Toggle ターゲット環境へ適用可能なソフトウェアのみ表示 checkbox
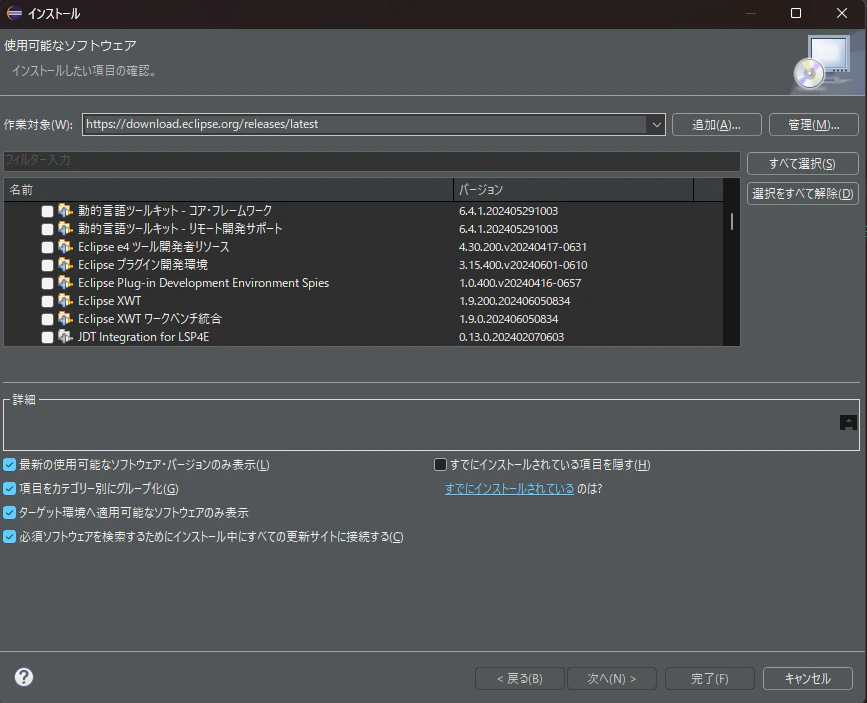867x703 pixels. [x=9, y=513]
